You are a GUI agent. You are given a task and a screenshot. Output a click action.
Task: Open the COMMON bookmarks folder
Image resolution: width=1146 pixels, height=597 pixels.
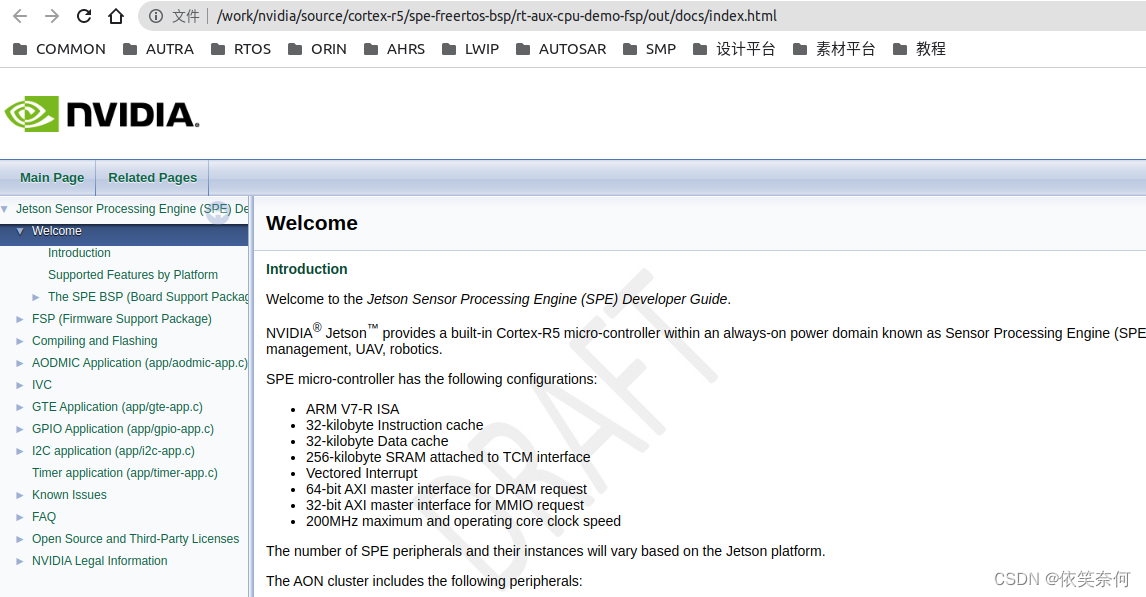pyautogui.click(x=59, y=49)
